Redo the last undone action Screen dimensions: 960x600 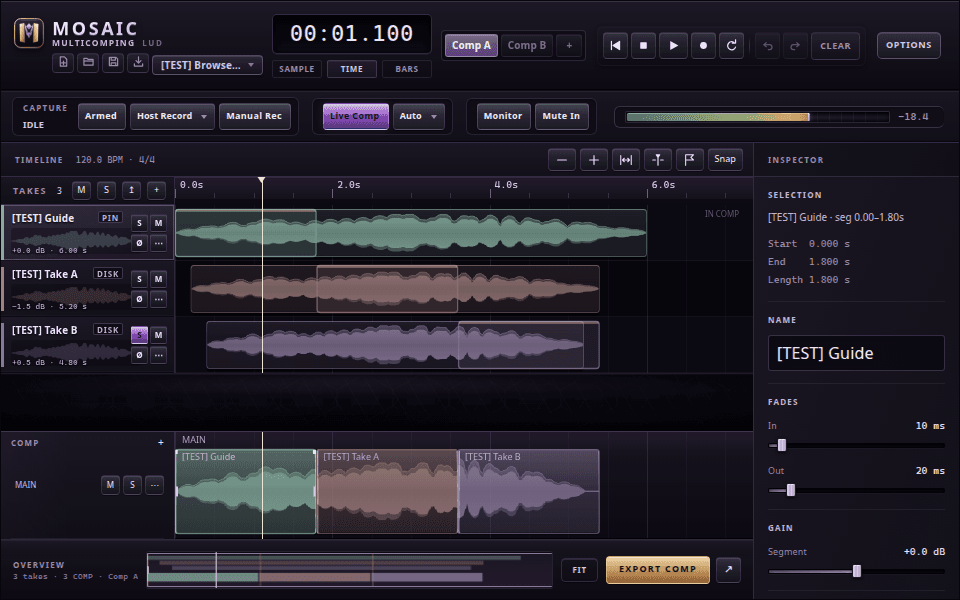(795, 46)
